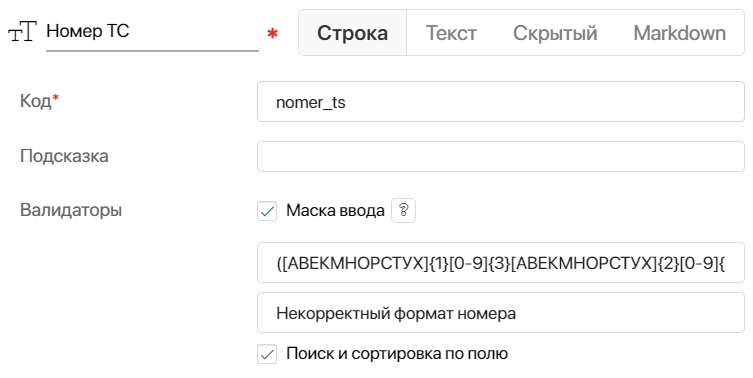
Task: Click the input mask regex field
Action: pos(501,263)
